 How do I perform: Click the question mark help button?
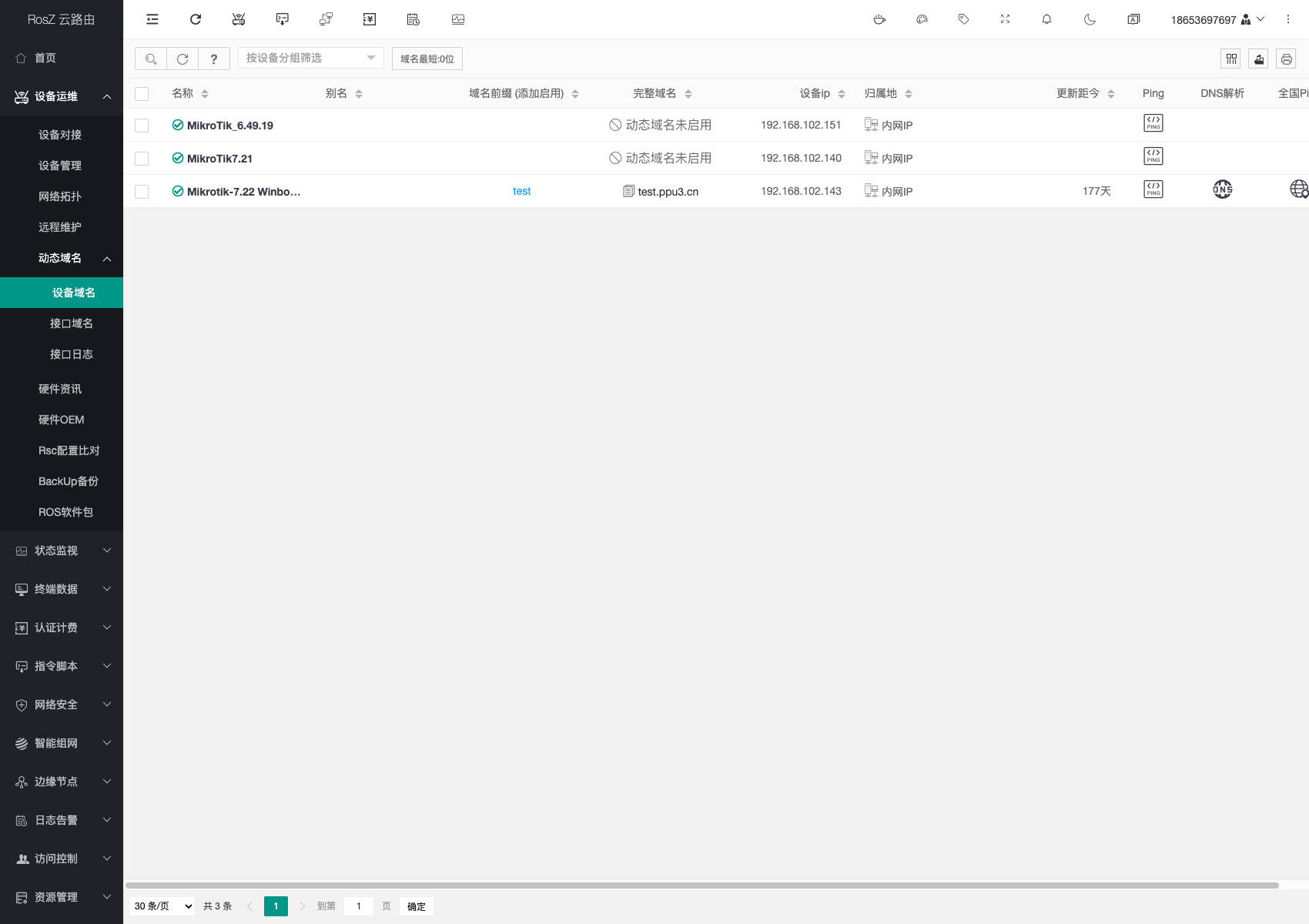click(214, 59)
